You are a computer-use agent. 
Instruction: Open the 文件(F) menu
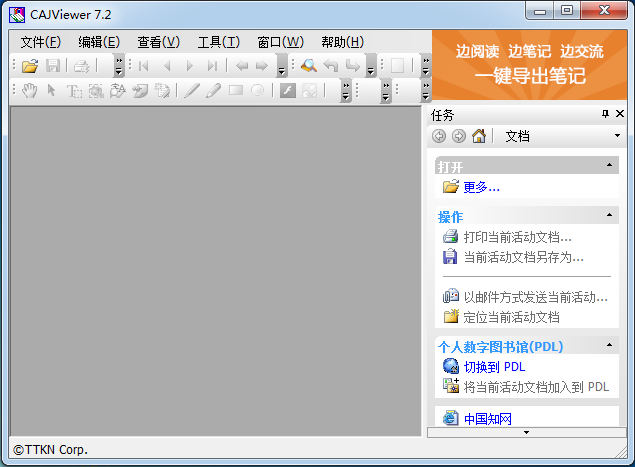tap(40, 42)
